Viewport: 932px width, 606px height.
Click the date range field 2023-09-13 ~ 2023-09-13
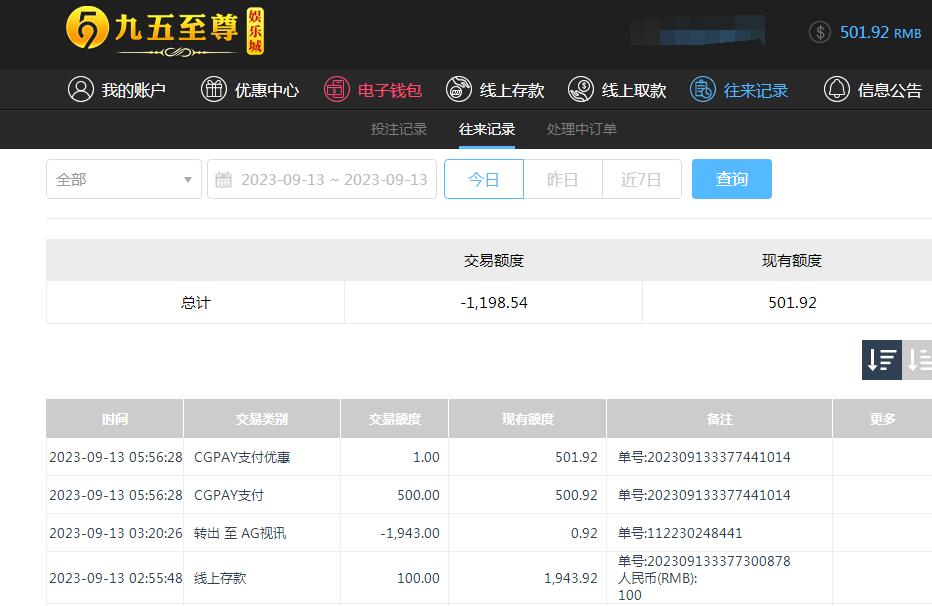tap(322, 179)
